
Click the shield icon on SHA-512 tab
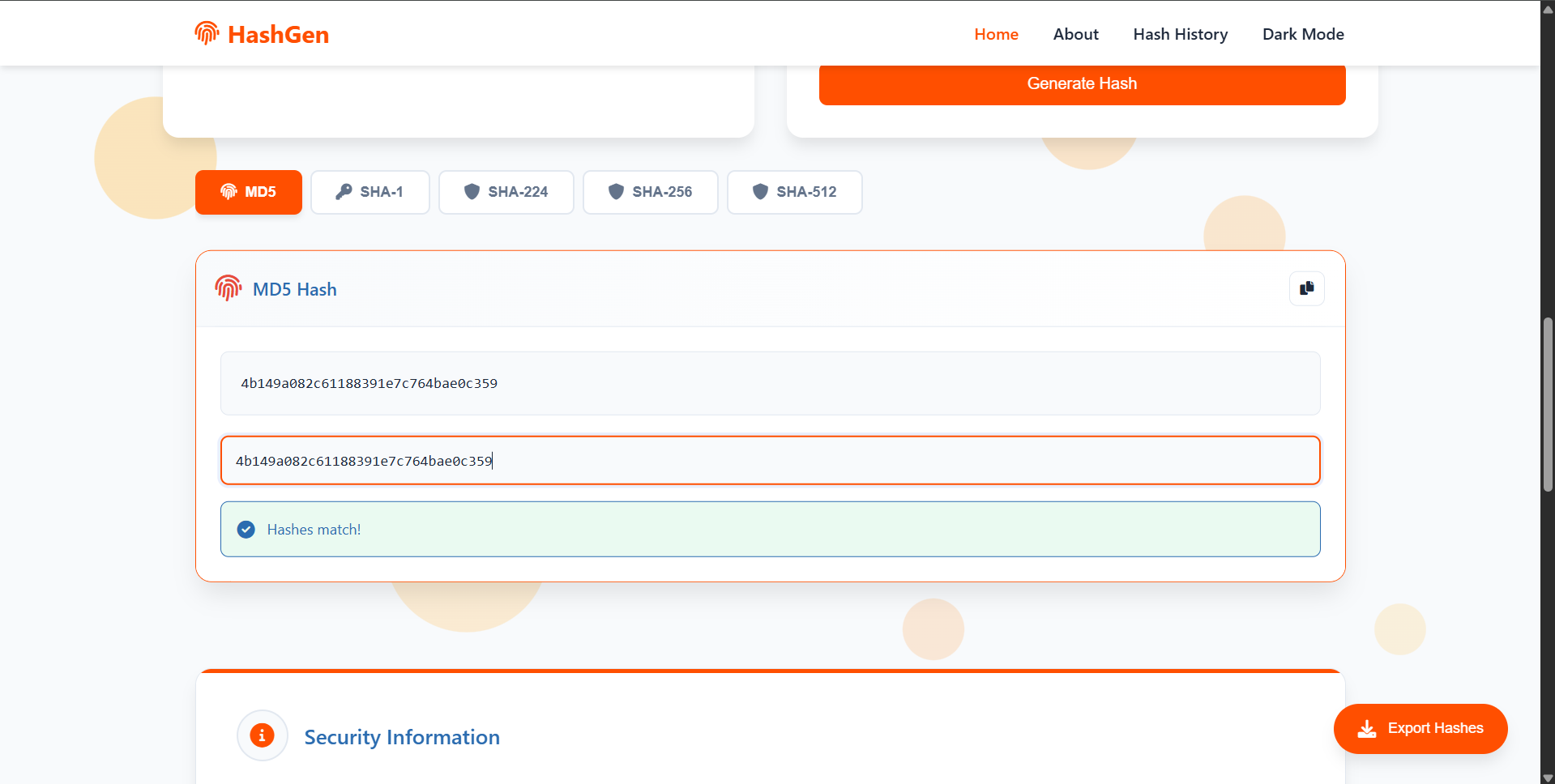(760, 191)
